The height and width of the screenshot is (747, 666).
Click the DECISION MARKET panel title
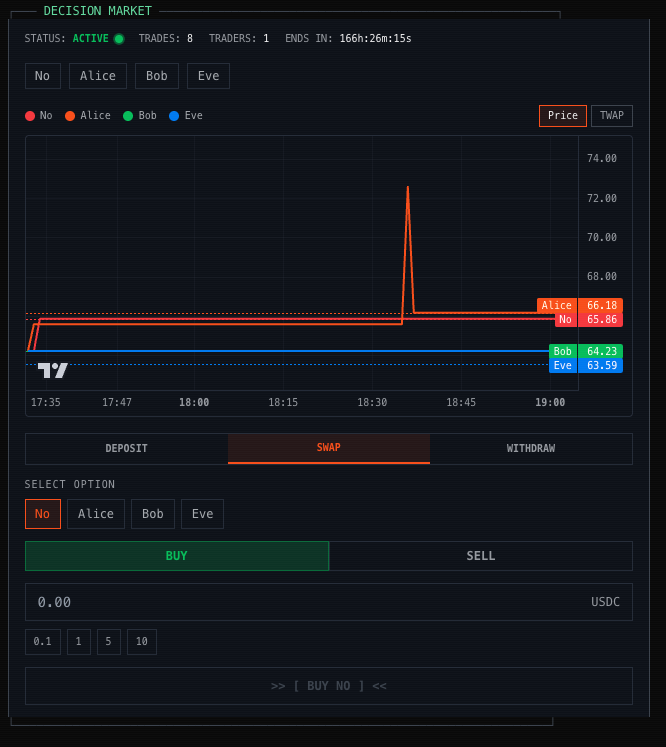(x=98, y=10)
